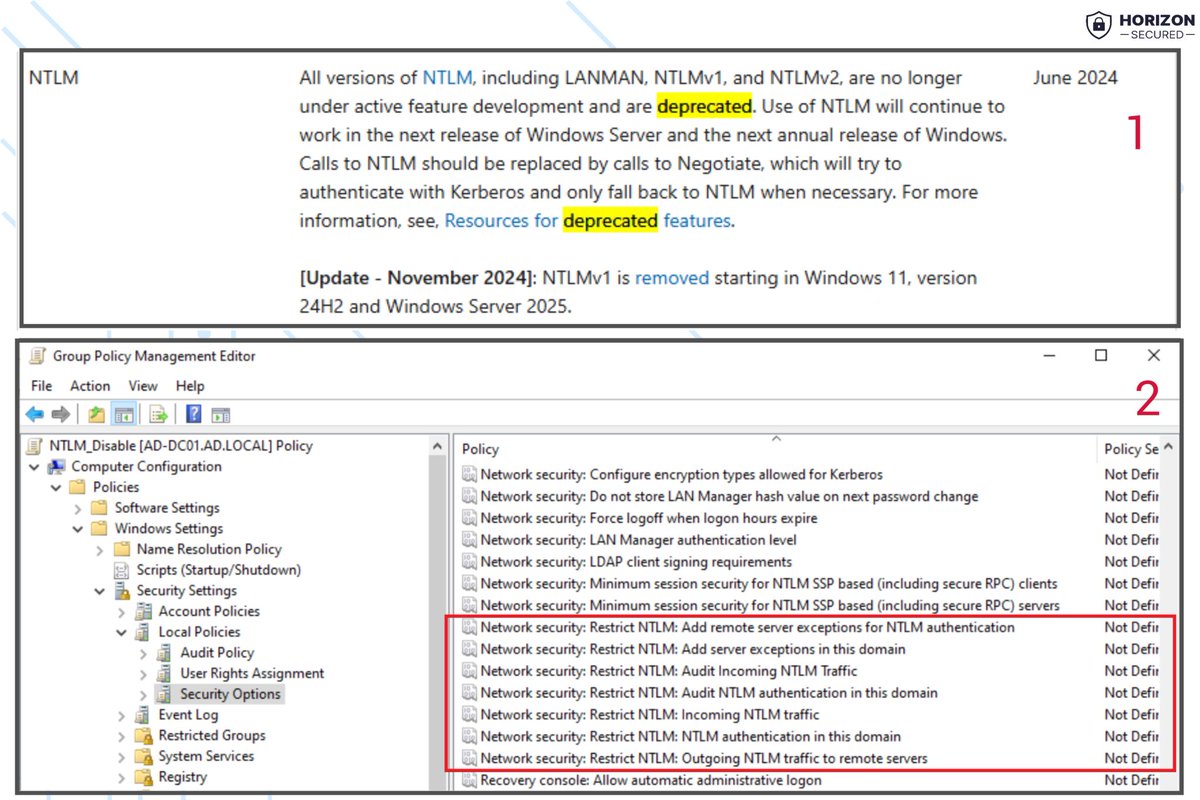Expand the Audit Policy tree node
The width and height of the screenshot is (1200, 800).
pos(144,652)
